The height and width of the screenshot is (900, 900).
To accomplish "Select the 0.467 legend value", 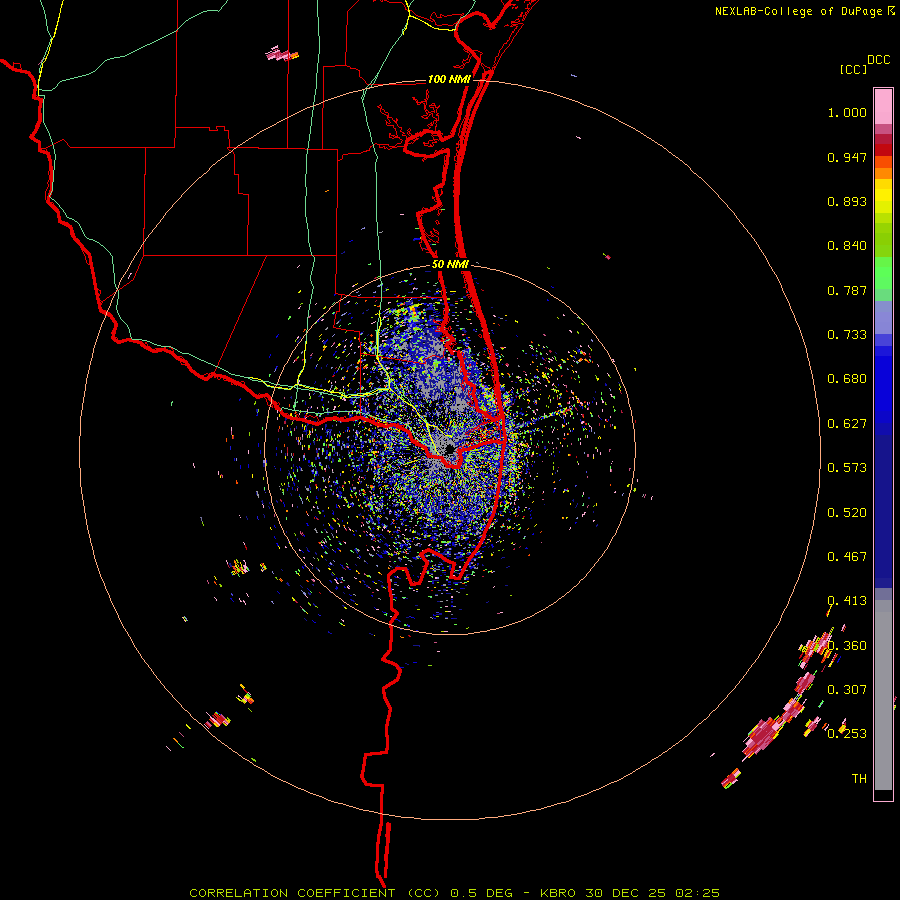I will 847,557.
